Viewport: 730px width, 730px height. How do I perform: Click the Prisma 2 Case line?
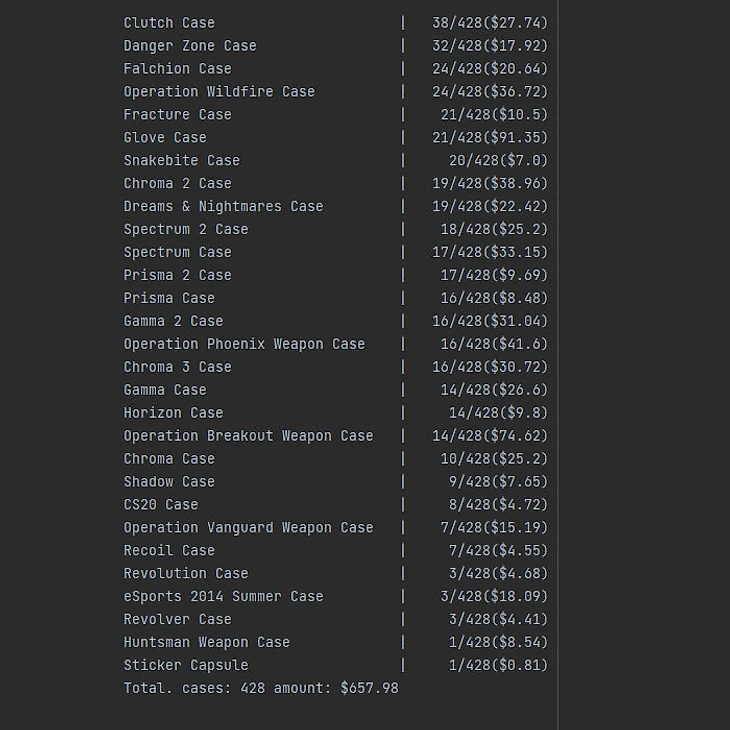[x=177, y=275]
